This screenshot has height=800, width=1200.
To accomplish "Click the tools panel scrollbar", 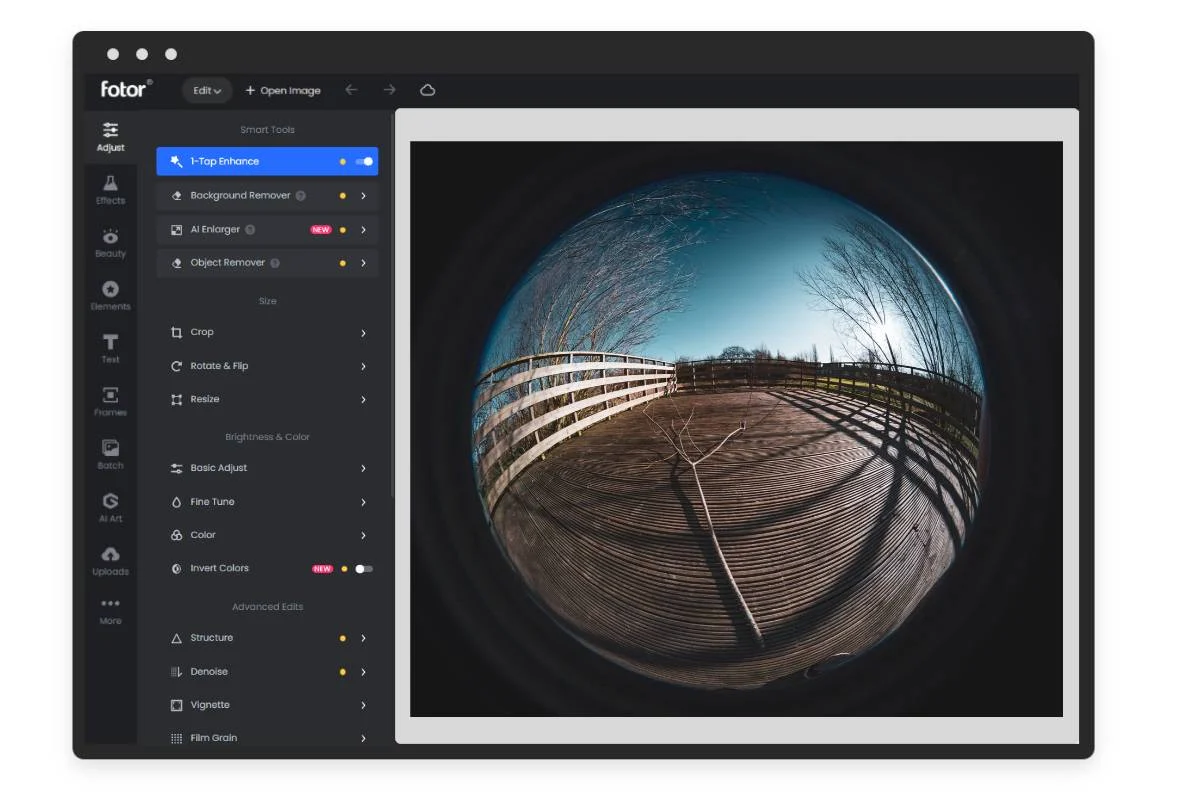I will coord(392,305).
